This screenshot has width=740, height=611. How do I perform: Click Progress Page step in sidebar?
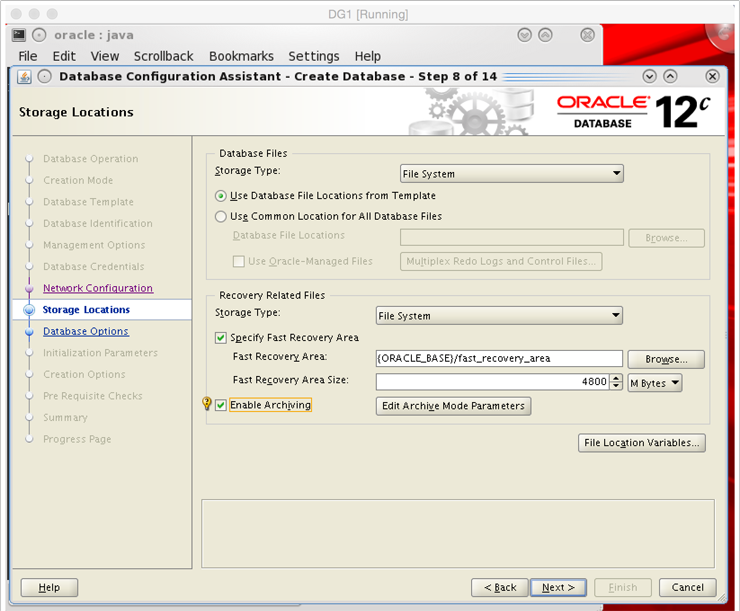[77, 439]
